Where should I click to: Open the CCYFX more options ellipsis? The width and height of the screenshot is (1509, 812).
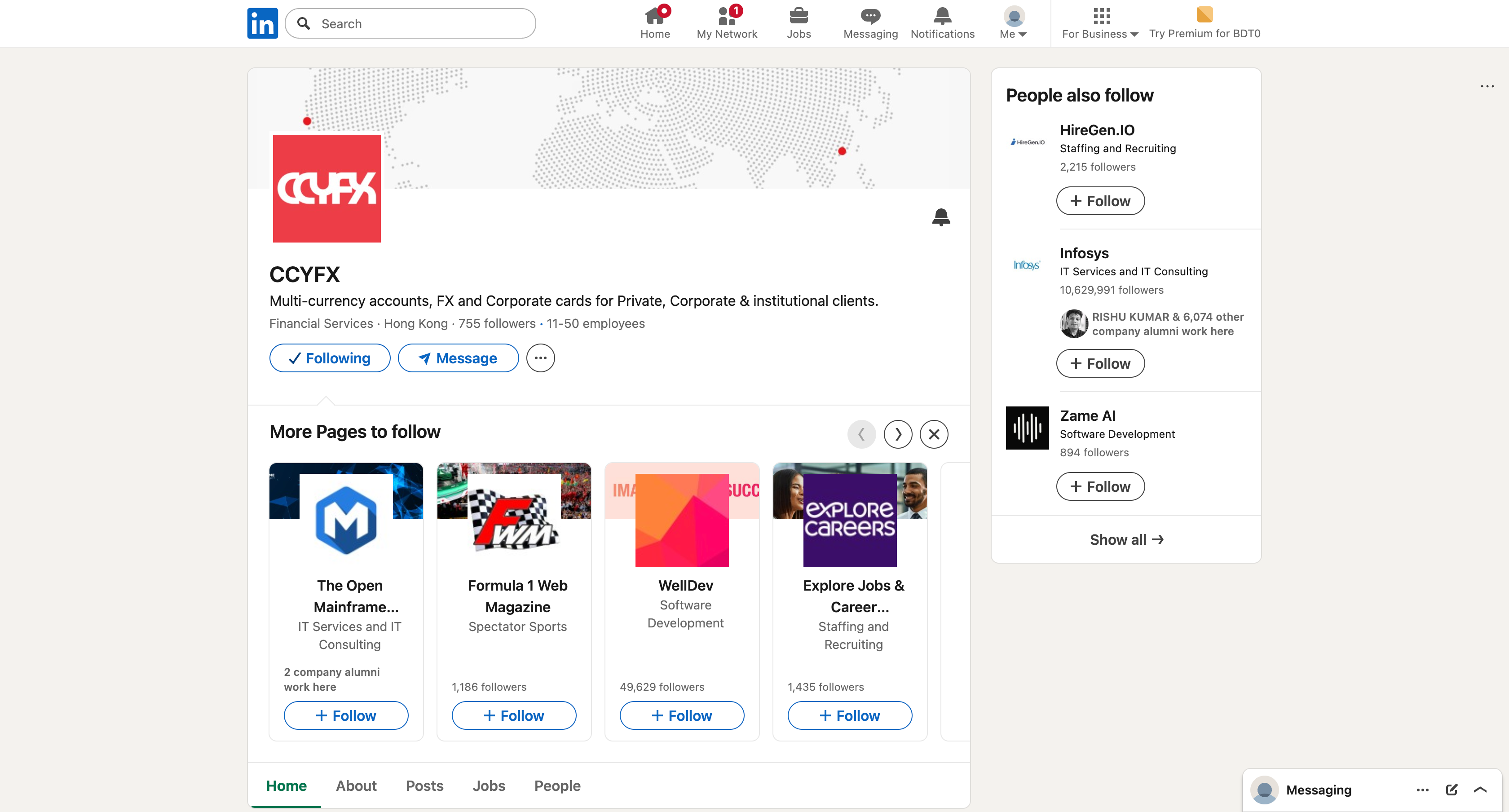point(540,358)
